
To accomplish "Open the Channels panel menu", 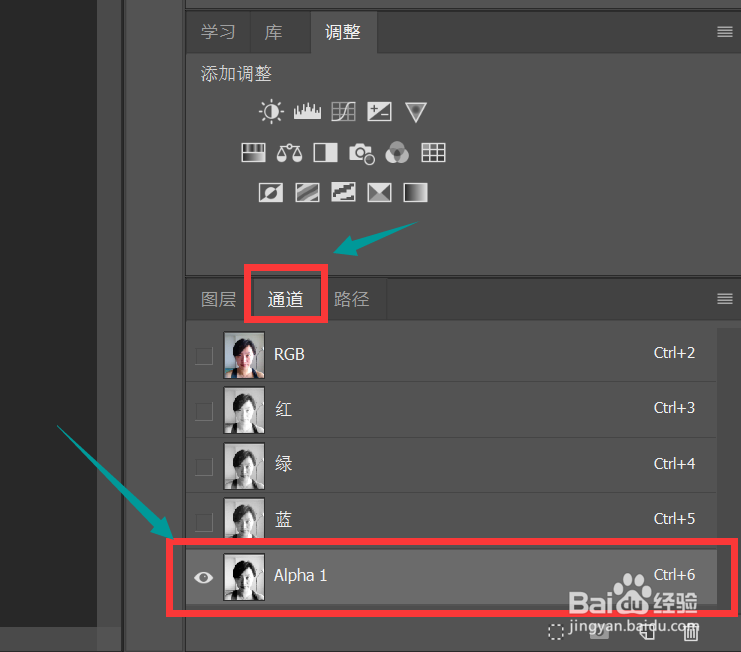I will (724, 299).
